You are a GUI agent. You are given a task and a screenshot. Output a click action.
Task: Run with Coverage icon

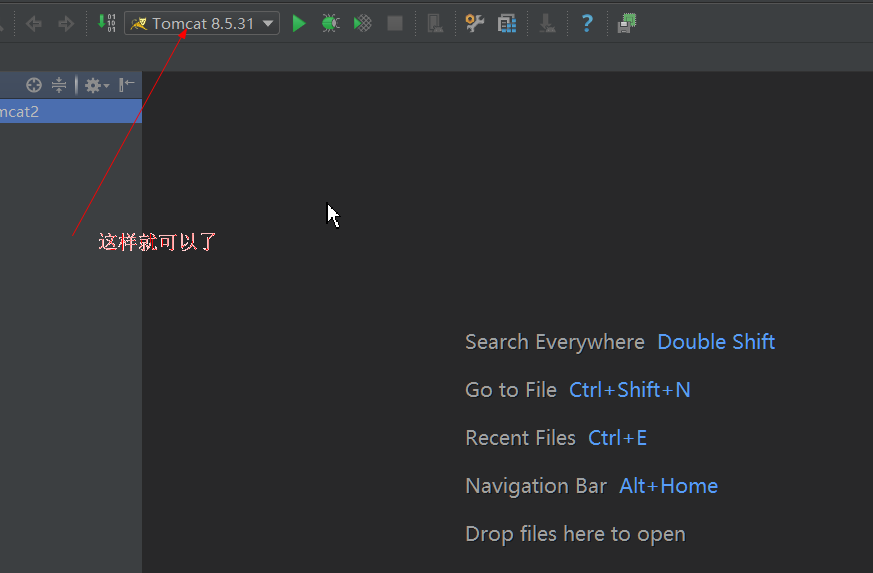coord(363,23)
